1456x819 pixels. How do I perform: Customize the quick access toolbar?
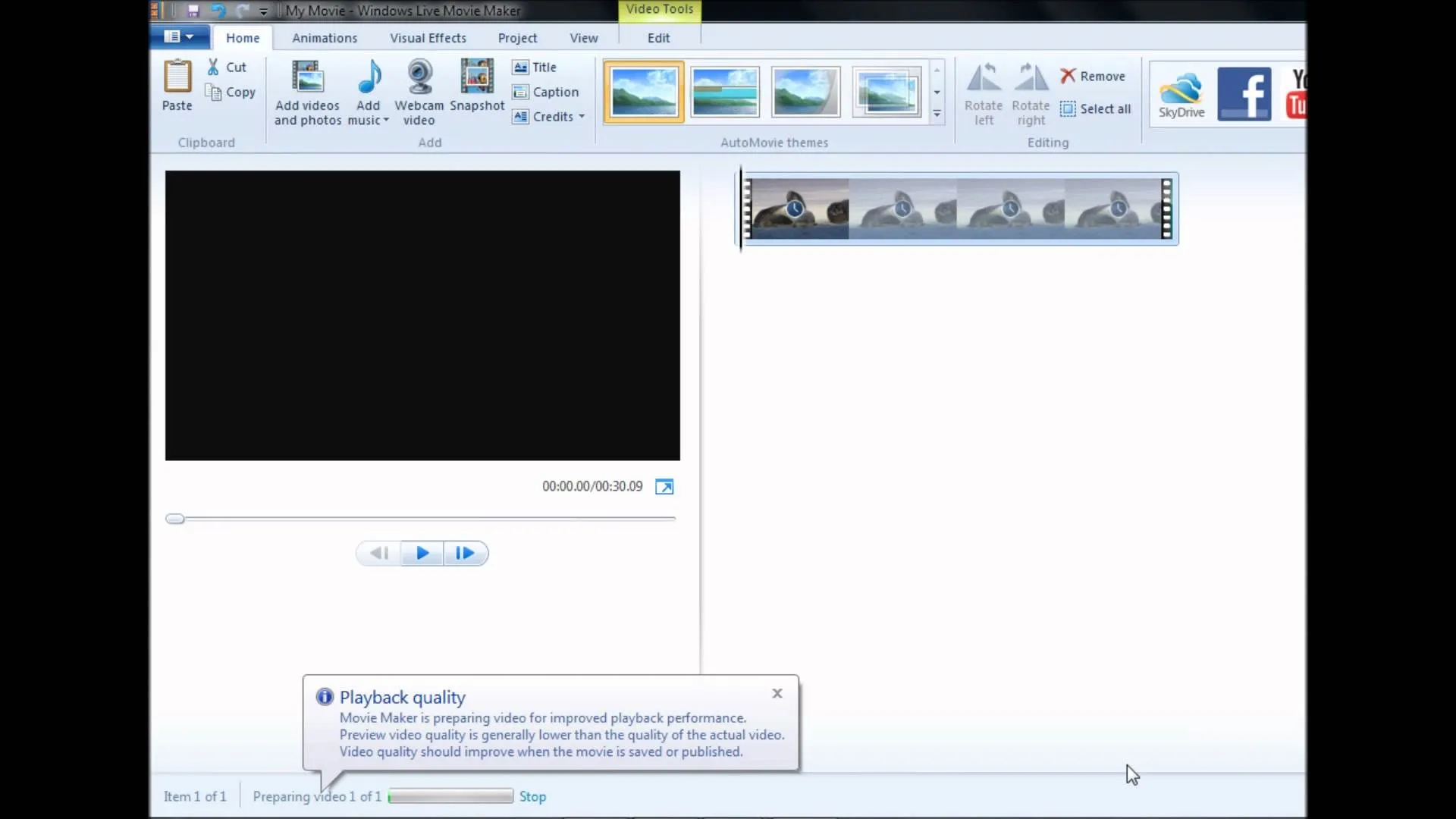click(x=263, y=11)
